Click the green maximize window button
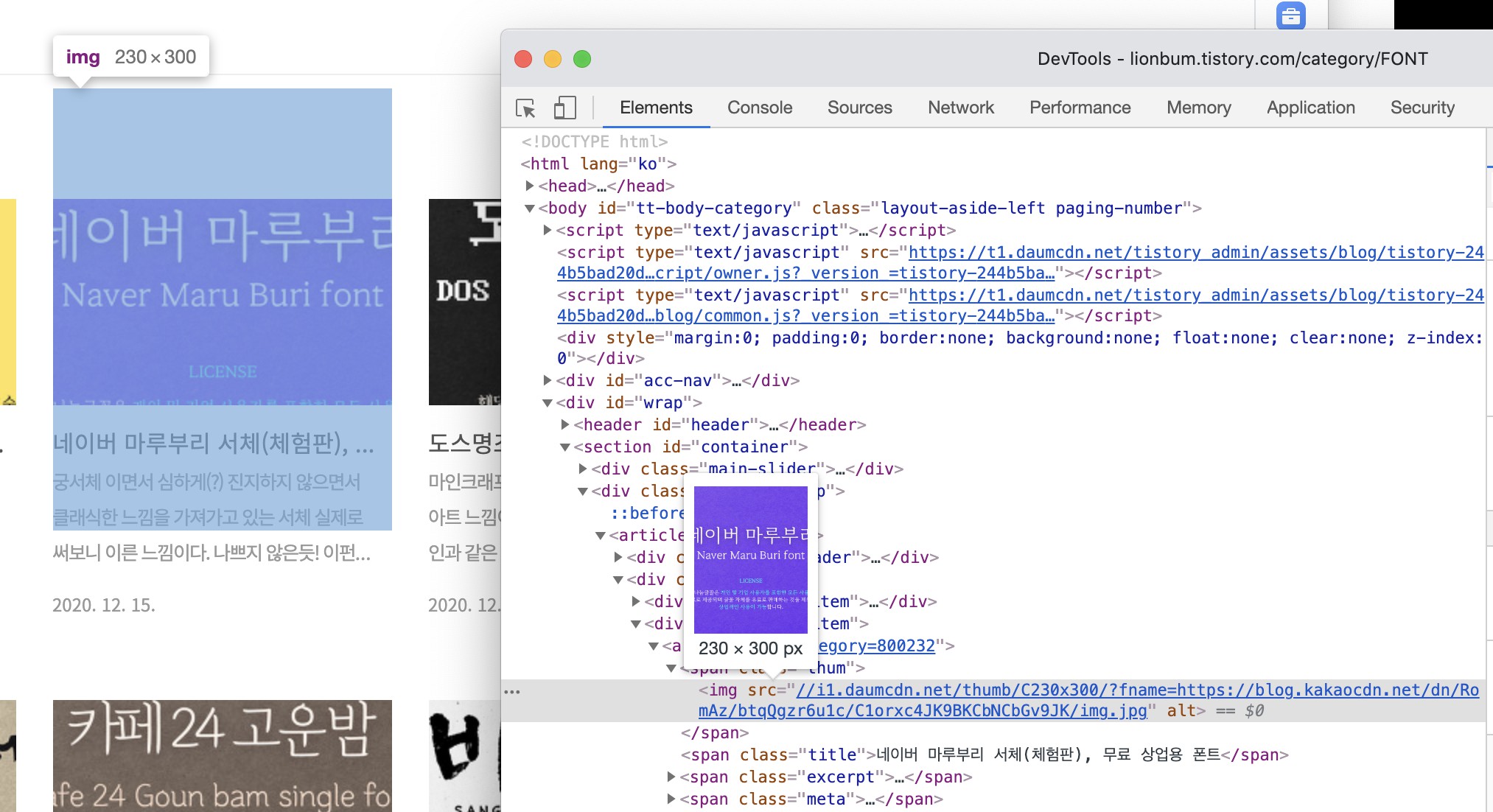1493x812 pixels. click(582, 59)
